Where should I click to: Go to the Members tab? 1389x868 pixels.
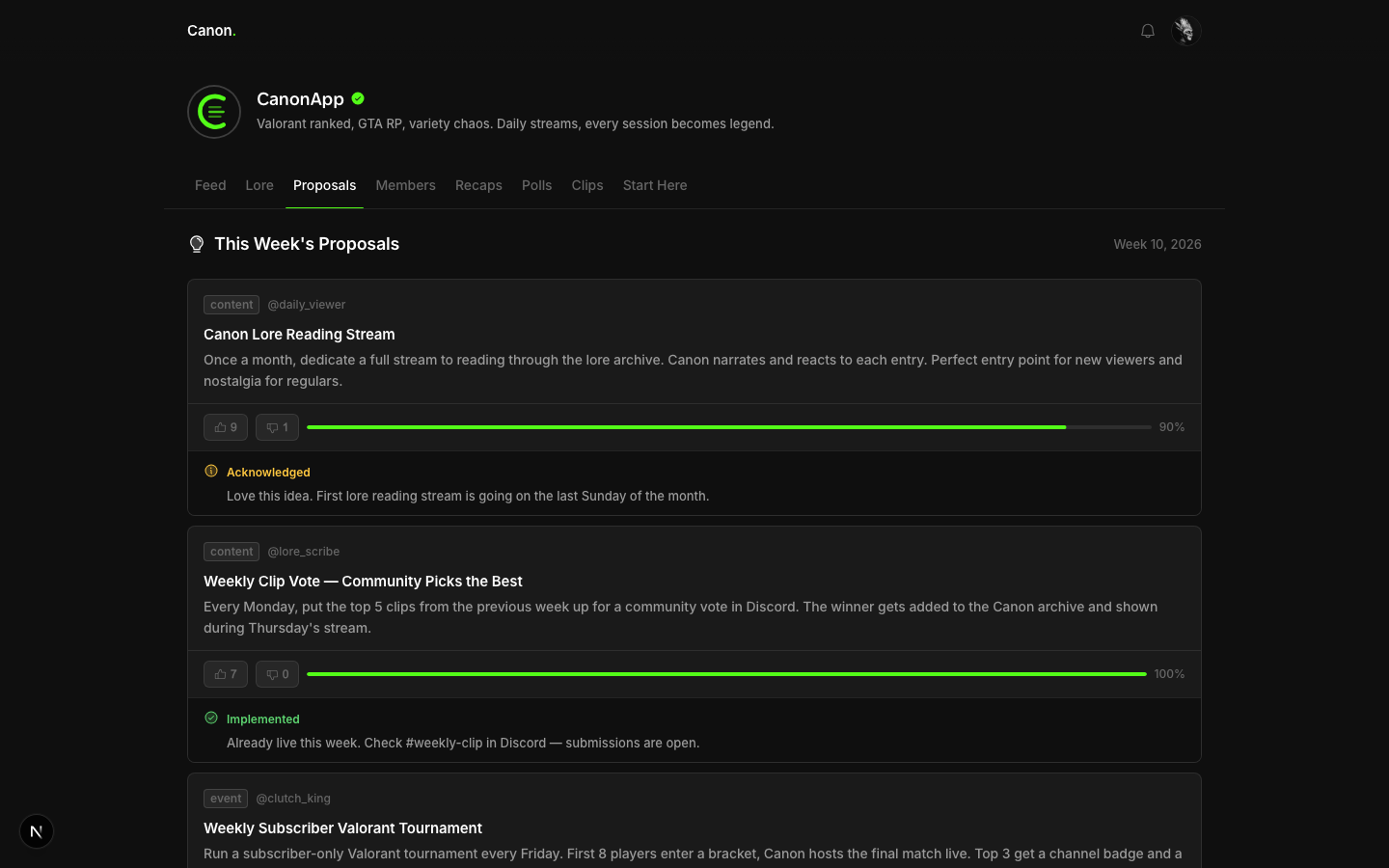click(x=405, y=185)
